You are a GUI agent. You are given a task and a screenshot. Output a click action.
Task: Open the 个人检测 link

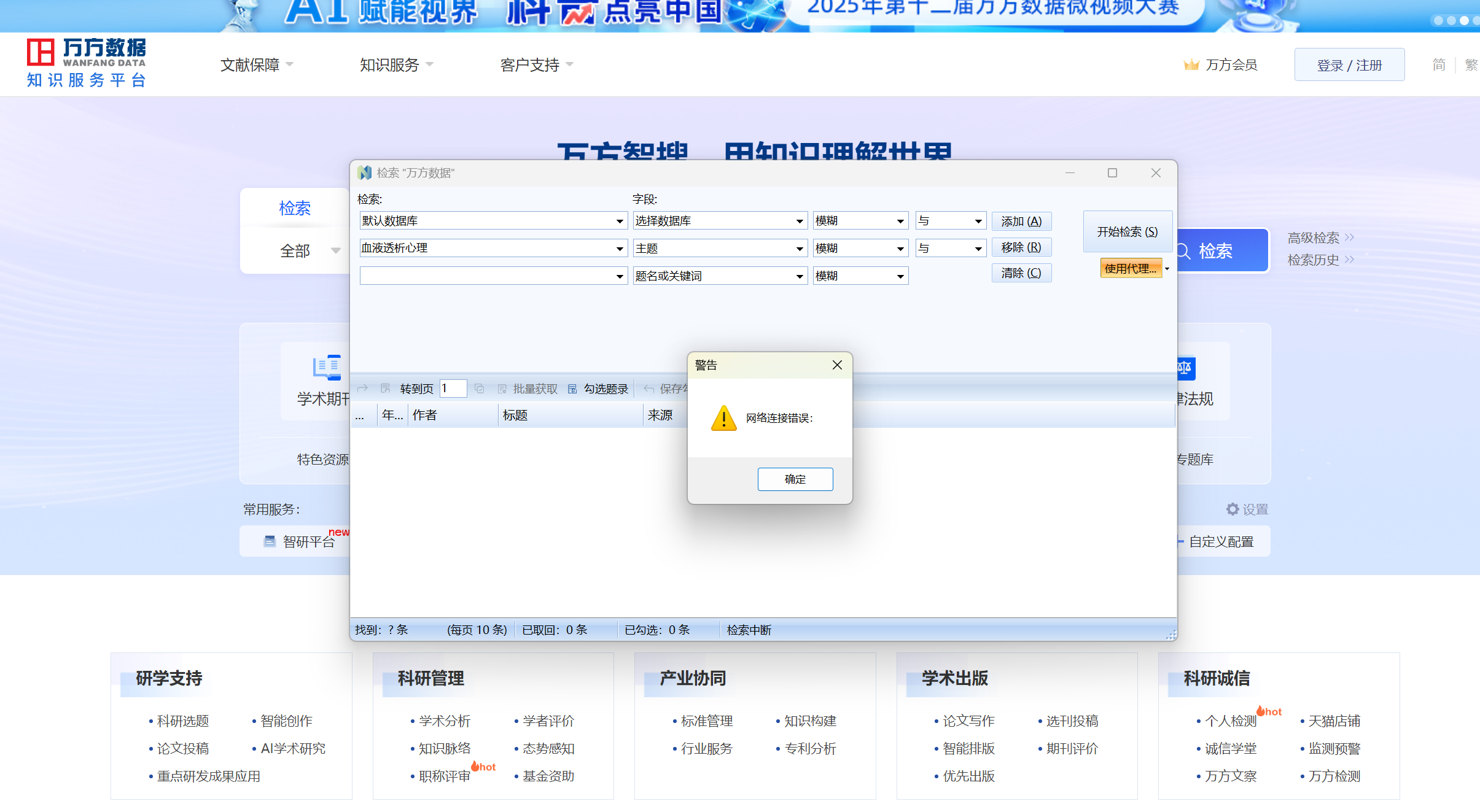click(x=1231, y=721)
